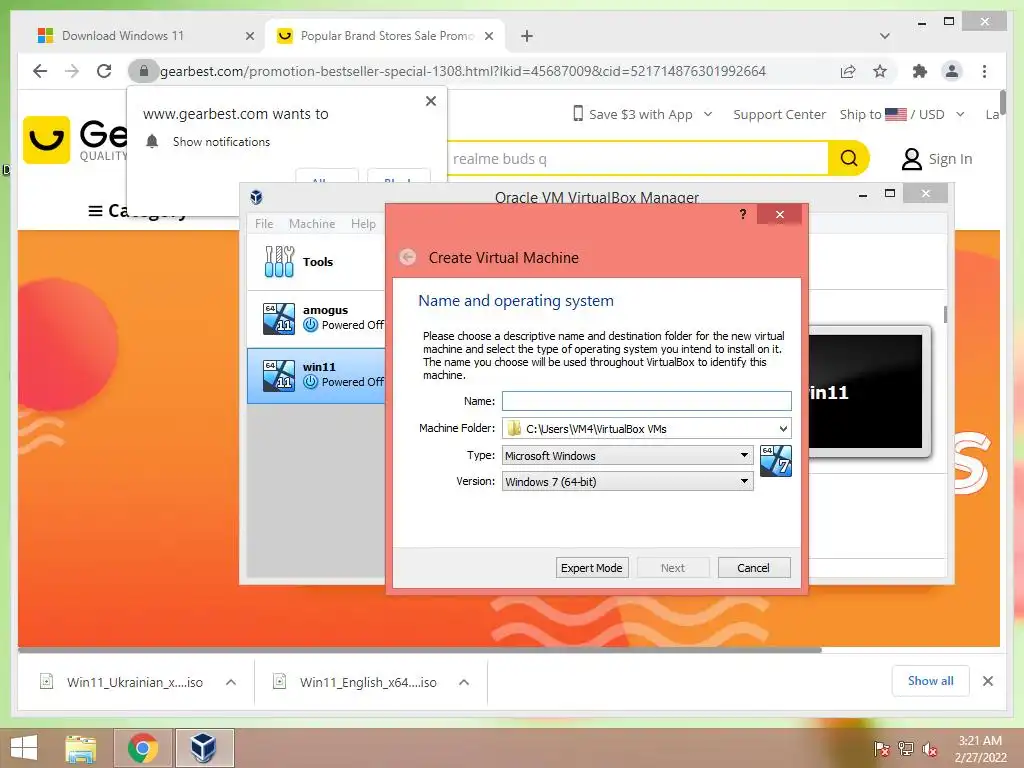The image size is (1024, 768).
Task: Select the amogus virtual machine icon
Action: (279, 319)
